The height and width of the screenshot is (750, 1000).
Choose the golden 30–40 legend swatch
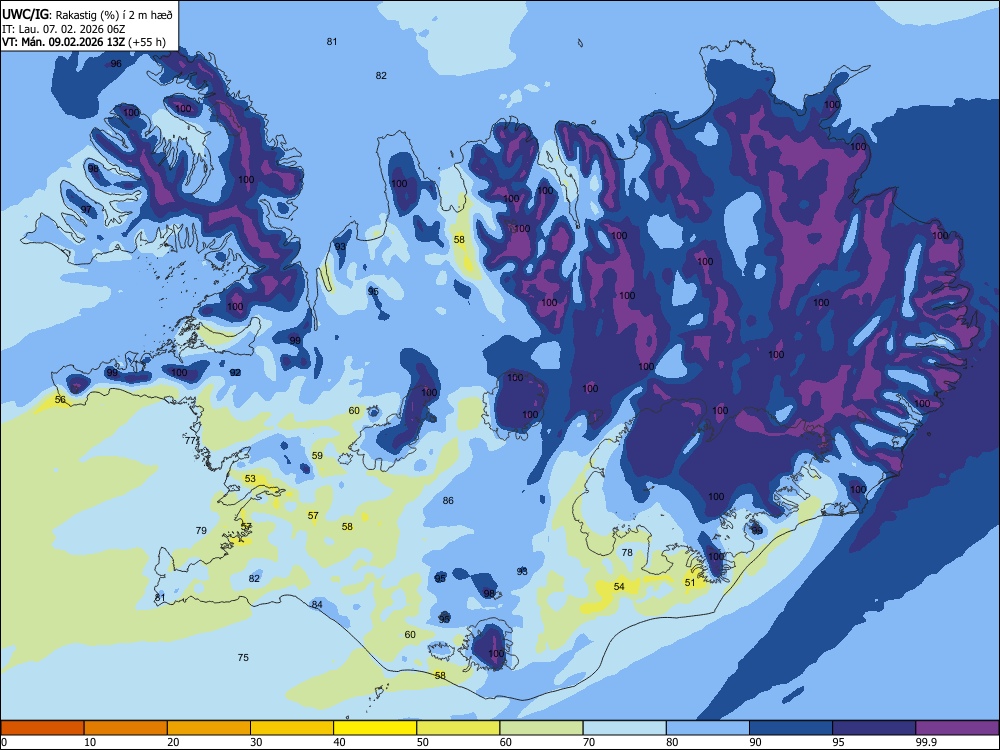coord(292,728)
